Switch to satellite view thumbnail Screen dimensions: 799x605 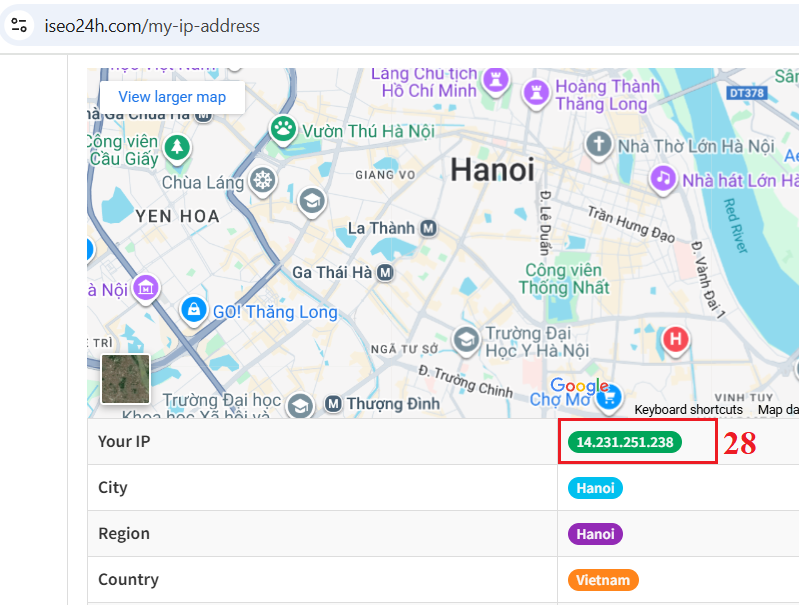126,379
